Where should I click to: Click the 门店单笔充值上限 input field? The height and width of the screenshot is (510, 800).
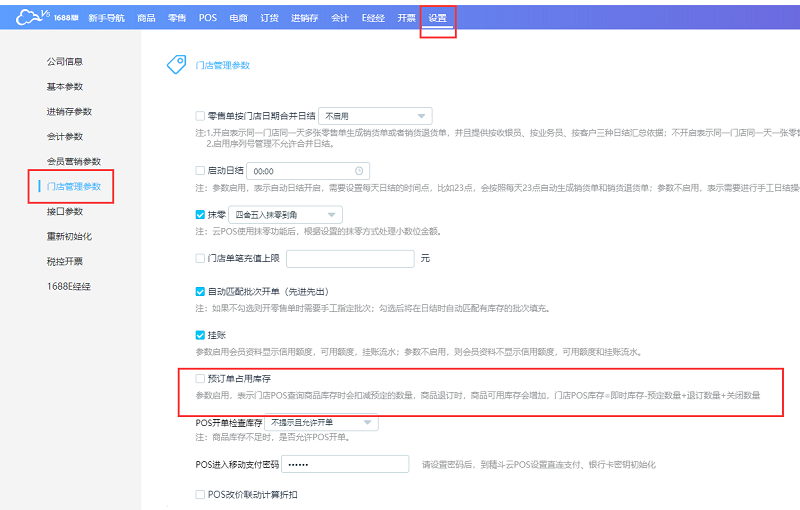(x=350, y=259)
